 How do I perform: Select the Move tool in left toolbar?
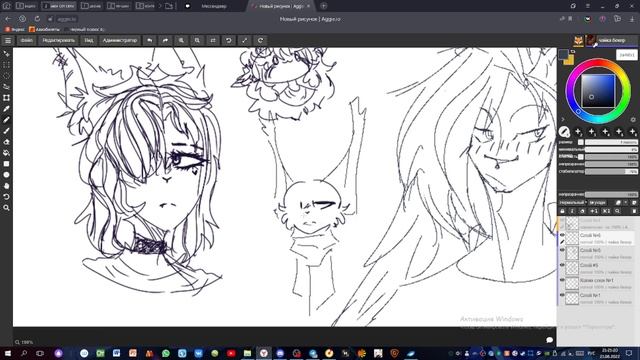point(6,54)
